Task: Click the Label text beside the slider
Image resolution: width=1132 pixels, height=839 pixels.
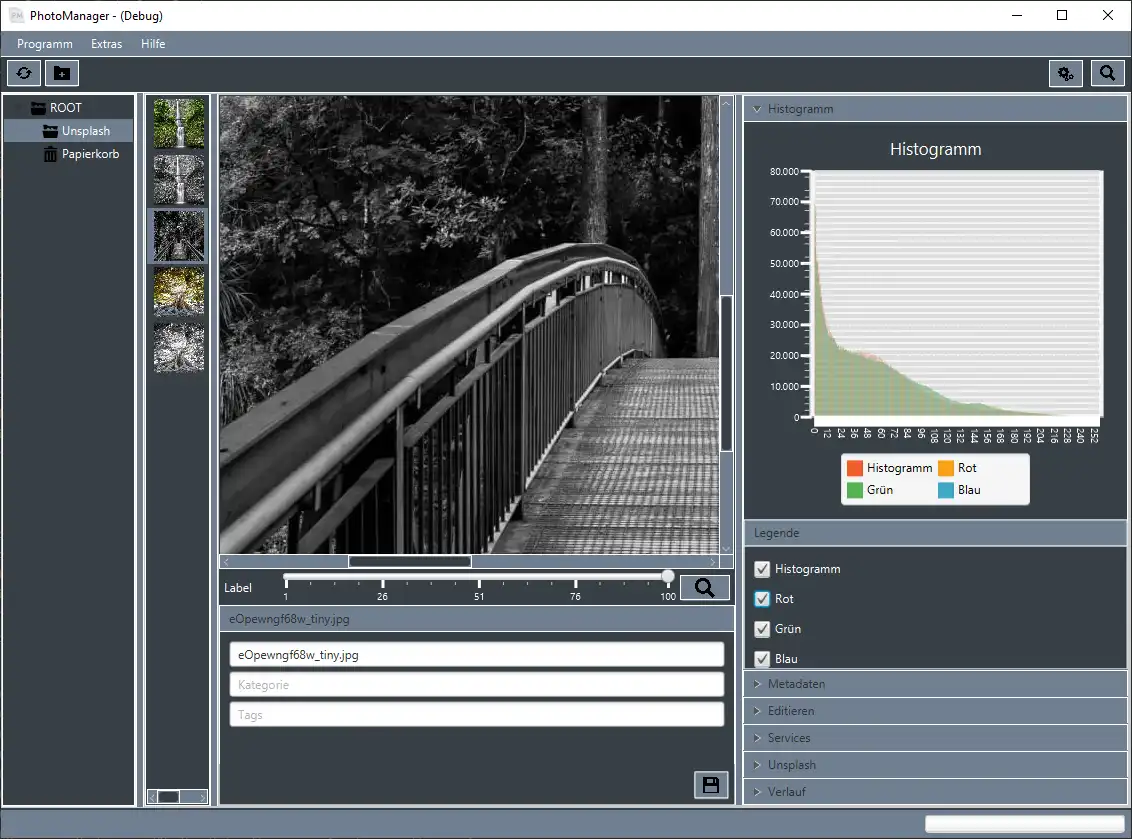Action: pos(238,588)
